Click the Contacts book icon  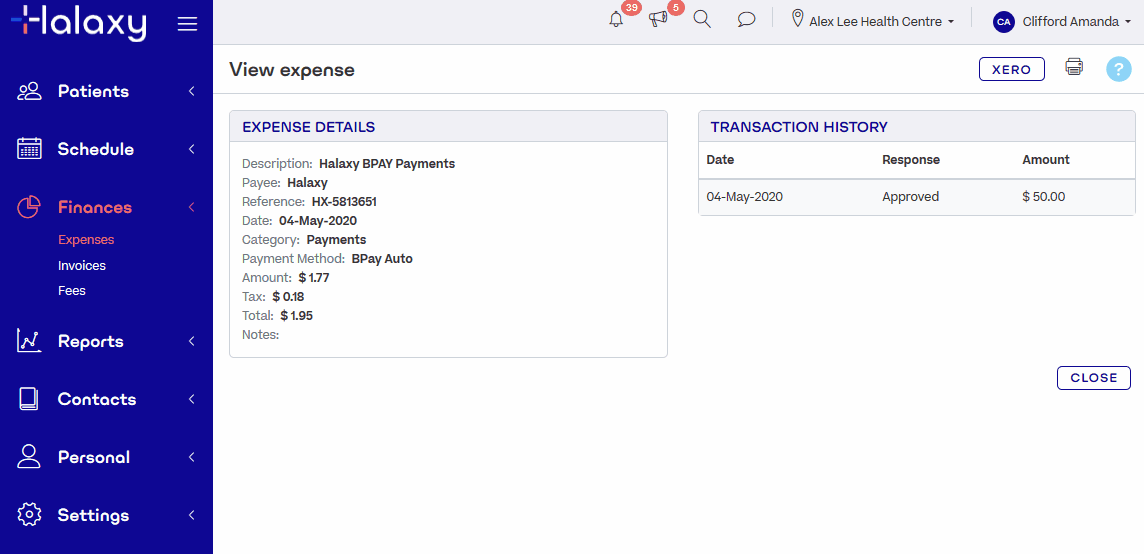(28, 399)
